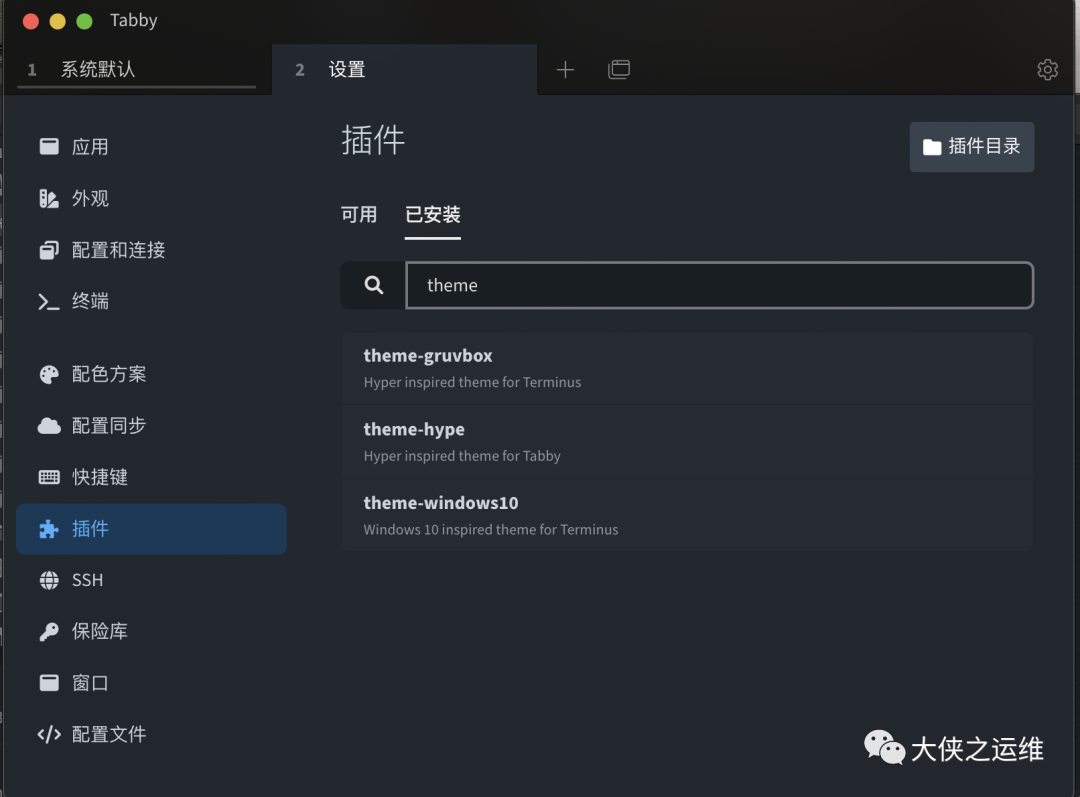
Task: Select the theme-hype plugin row
Action: 687,442
